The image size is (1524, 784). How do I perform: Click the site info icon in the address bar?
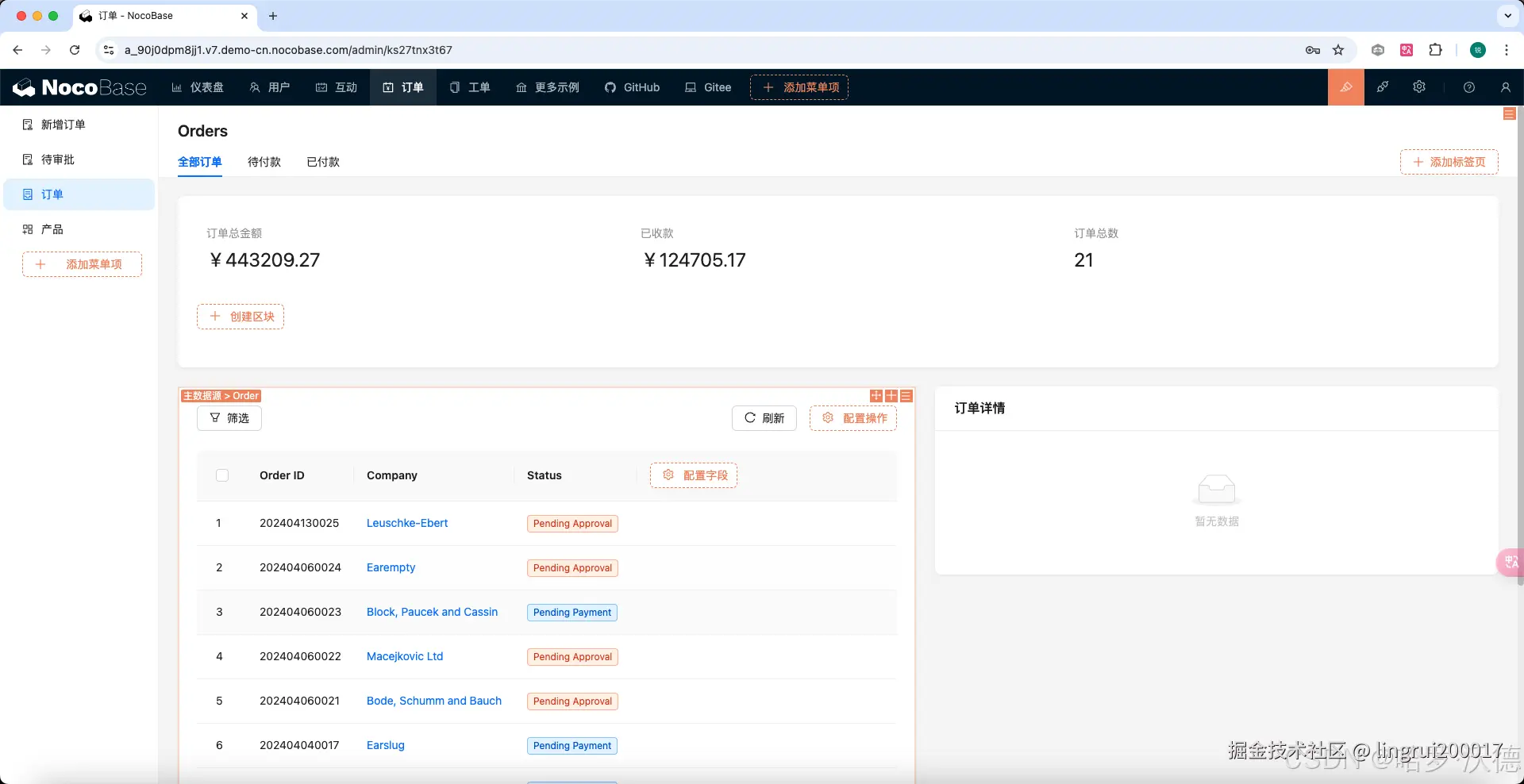(x=109, y=50)
